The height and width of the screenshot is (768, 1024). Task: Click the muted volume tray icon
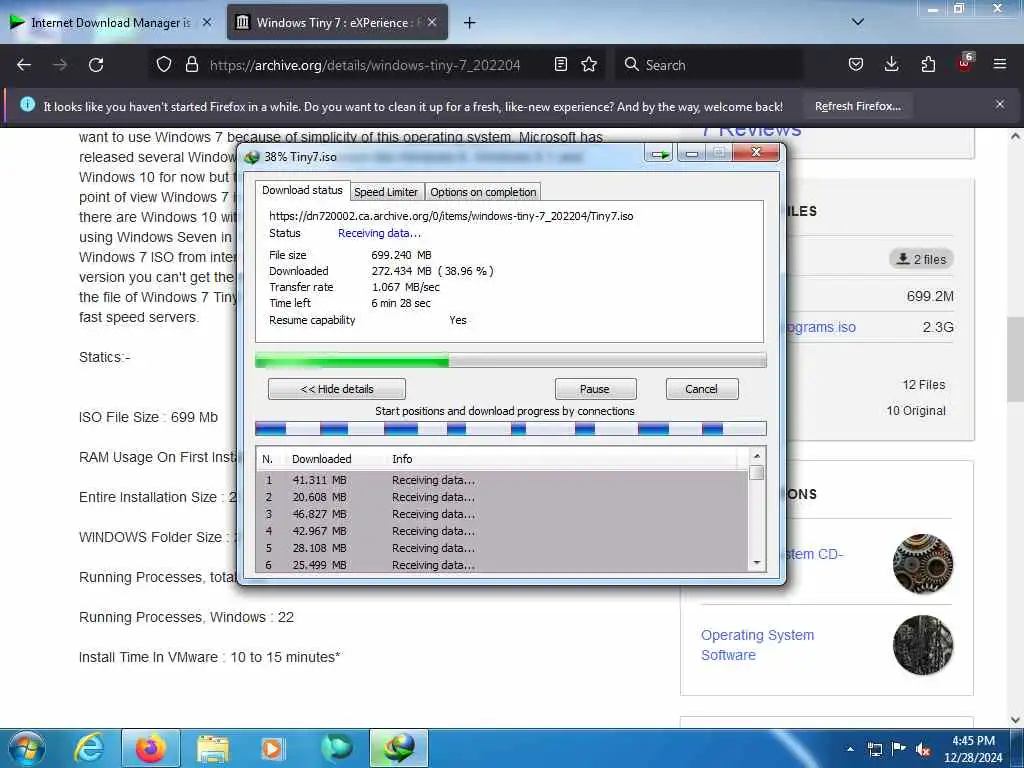click(x=923, y=749)
